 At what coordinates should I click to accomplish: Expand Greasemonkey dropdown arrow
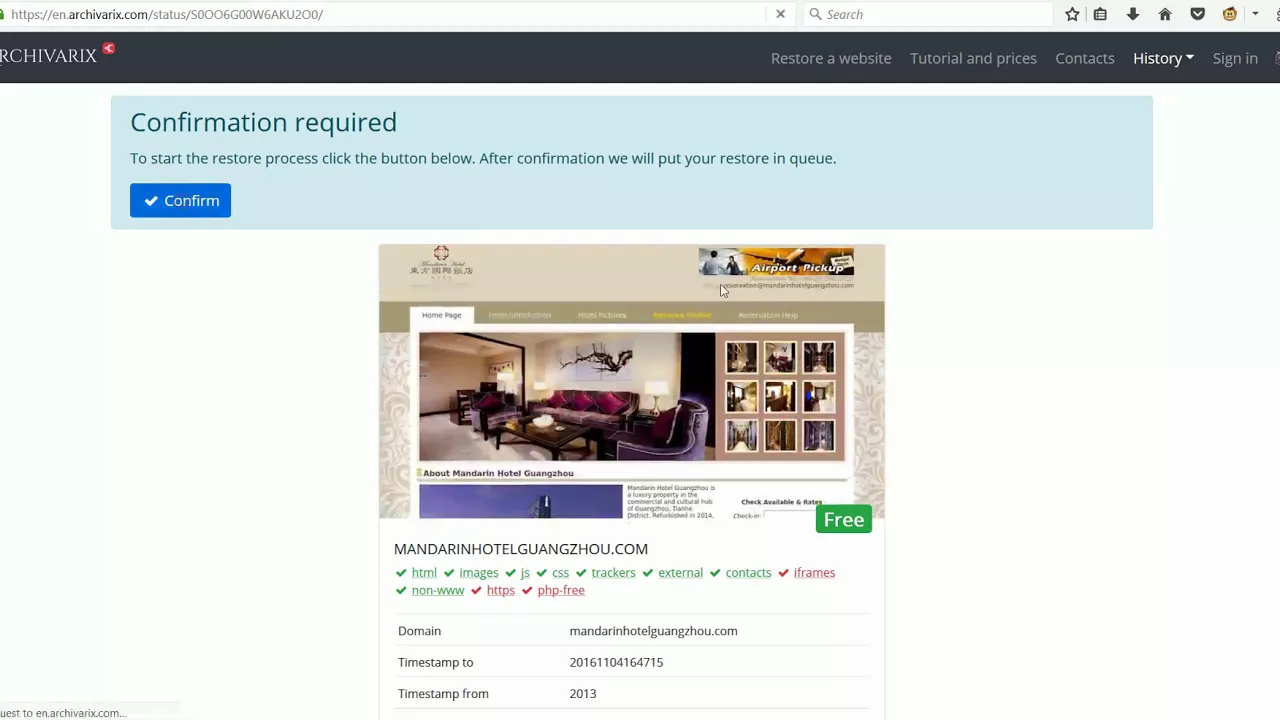click(x=1255, y=14)
